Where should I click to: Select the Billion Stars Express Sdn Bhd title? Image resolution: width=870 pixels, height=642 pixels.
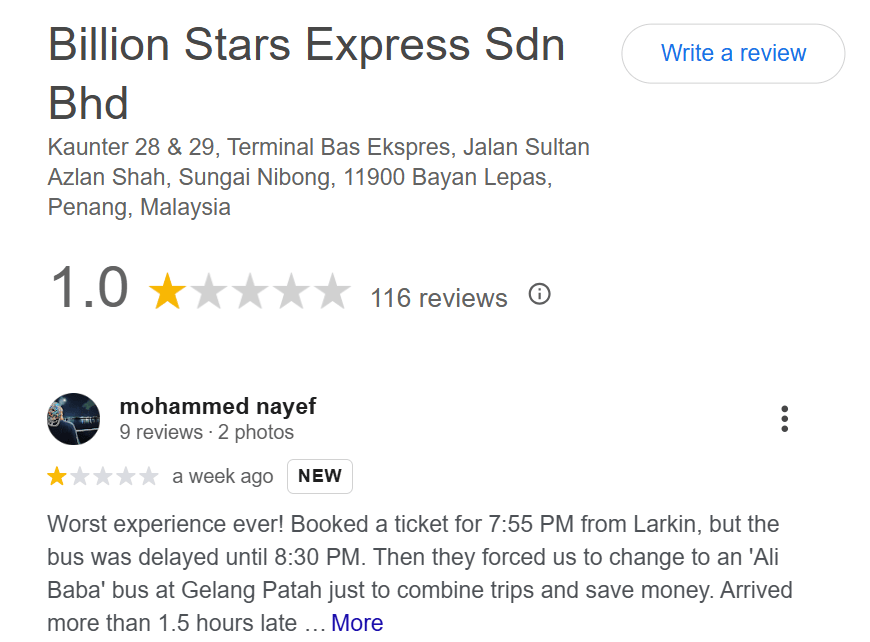(306, 73)
